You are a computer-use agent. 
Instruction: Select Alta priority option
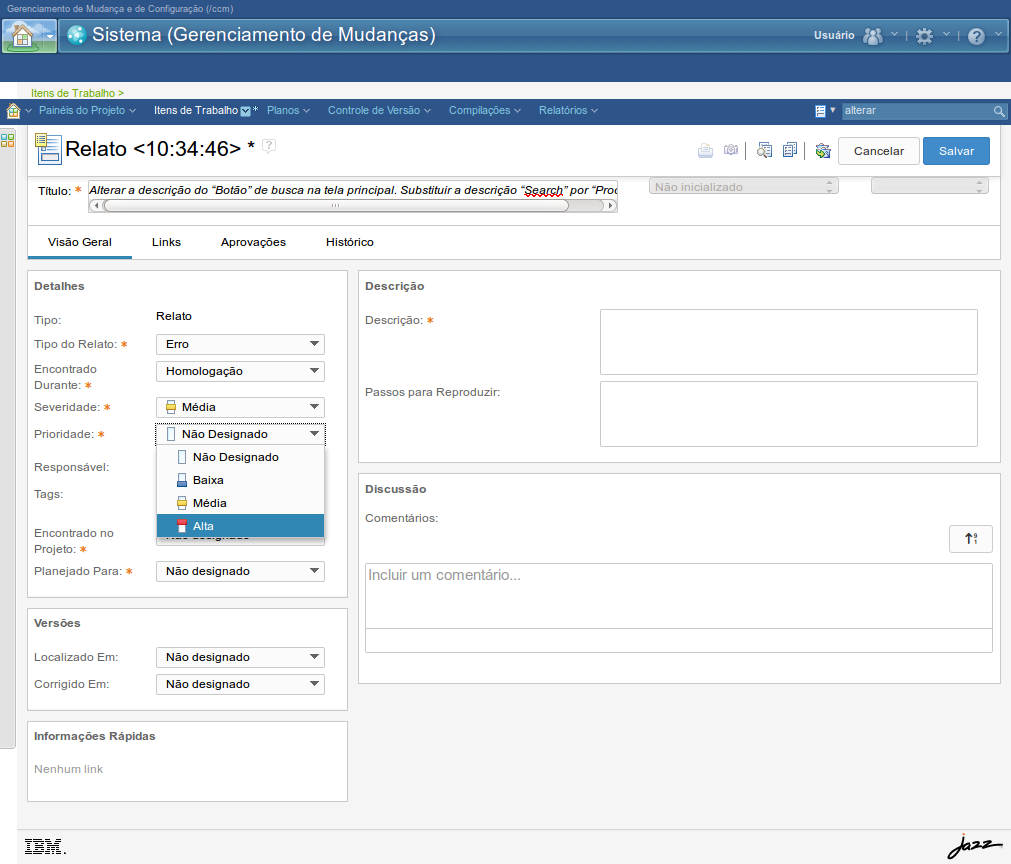coord(240,526)
